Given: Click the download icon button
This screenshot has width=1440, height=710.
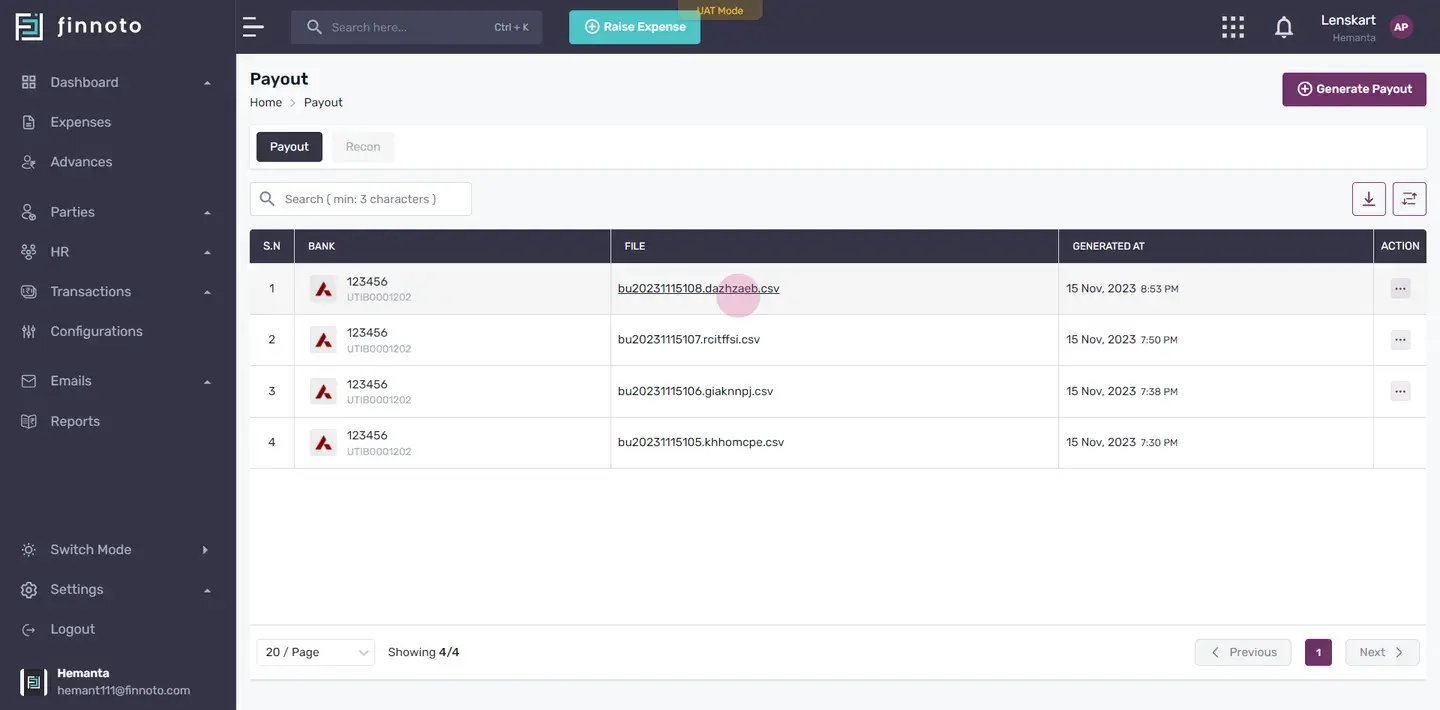Looking at the screenshot, I should pyautogui.click(x=1369, y=199).
